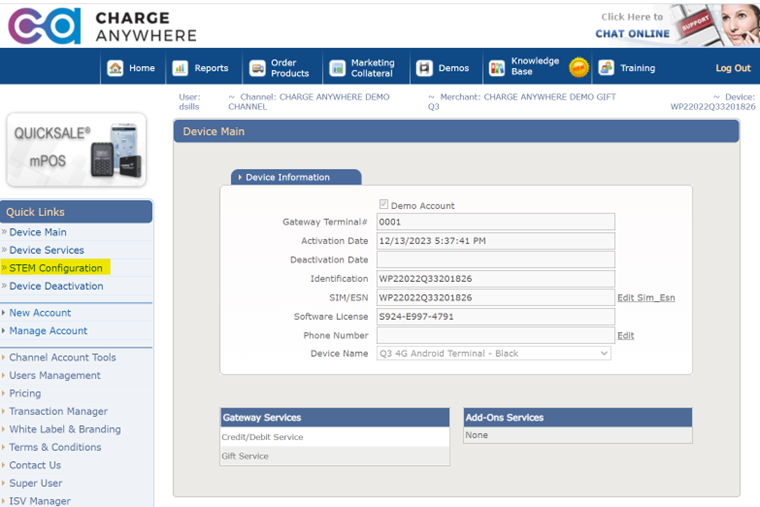Open the Device Name dropdown
Viewport: 760px width, 507px height.
[x=493, y=353]
